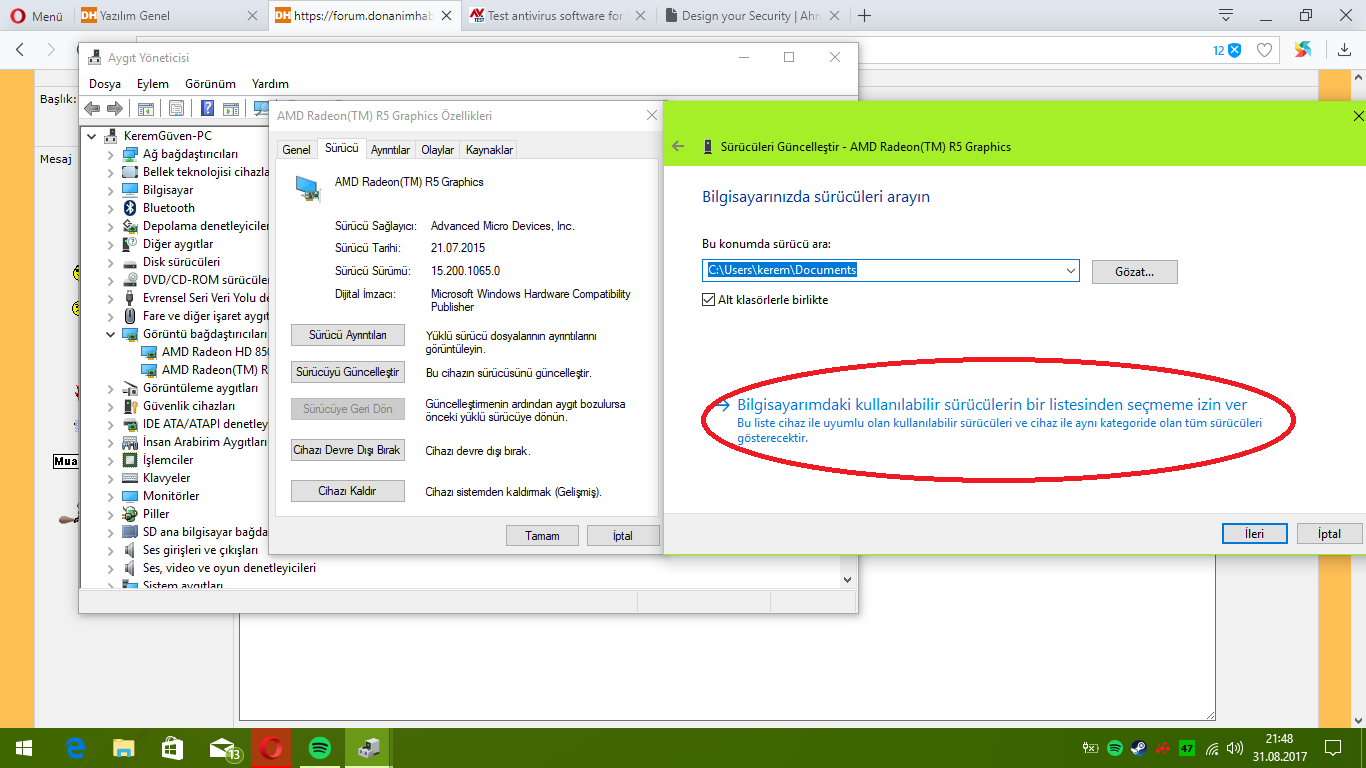Open Spotify from the taskbar

[320, 748]
